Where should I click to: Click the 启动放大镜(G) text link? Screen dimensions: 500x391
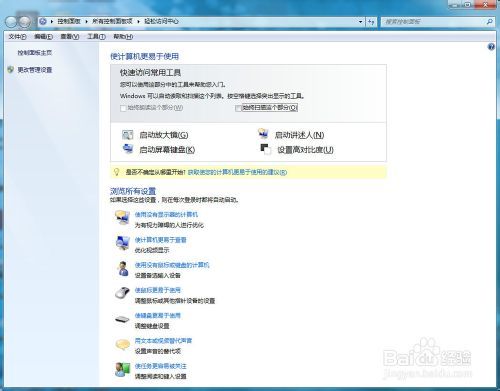coord(164,135)
